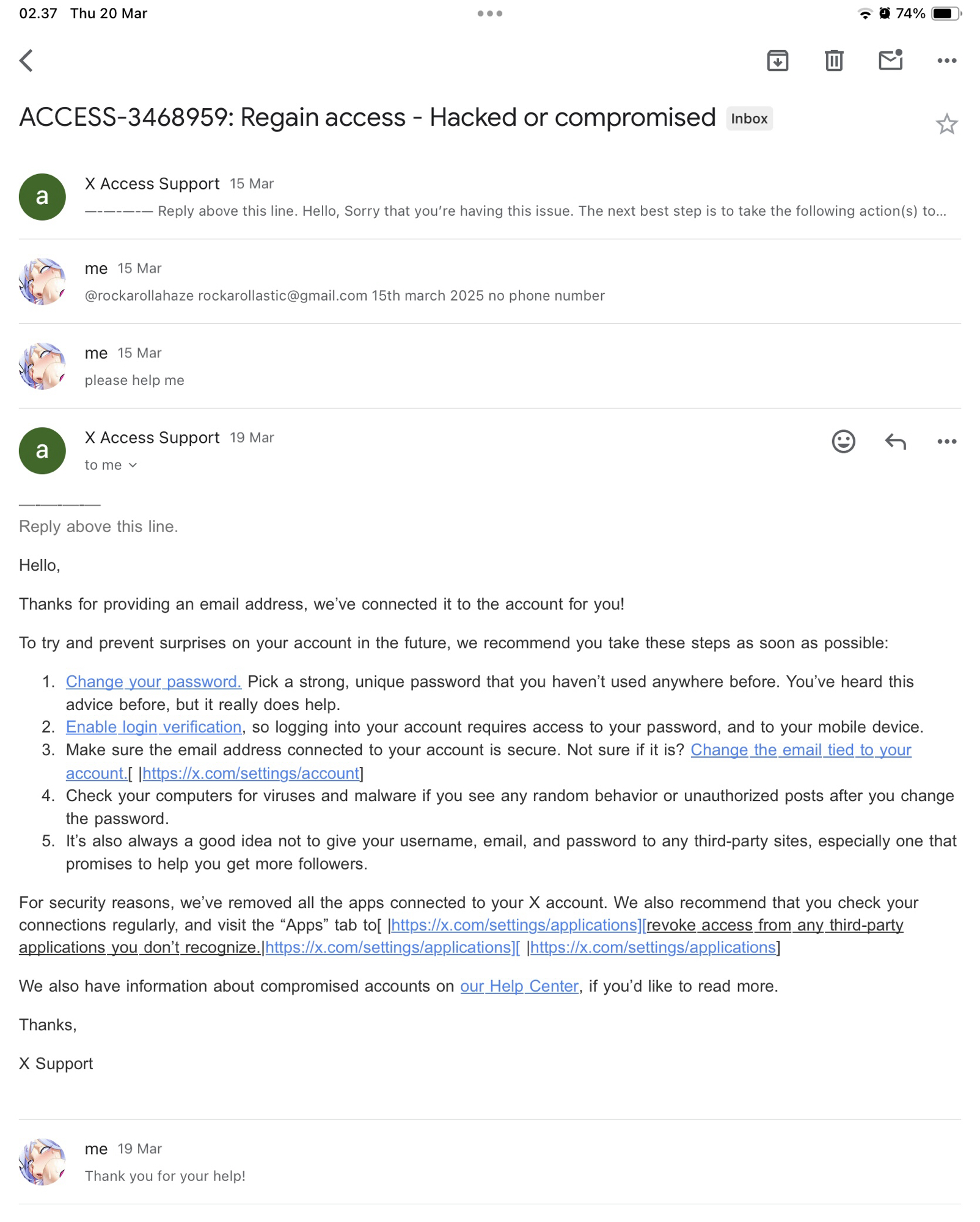Screen dimensions: 980x1222
Task: Tap the Inbox label tag
Action: [749, 119]
